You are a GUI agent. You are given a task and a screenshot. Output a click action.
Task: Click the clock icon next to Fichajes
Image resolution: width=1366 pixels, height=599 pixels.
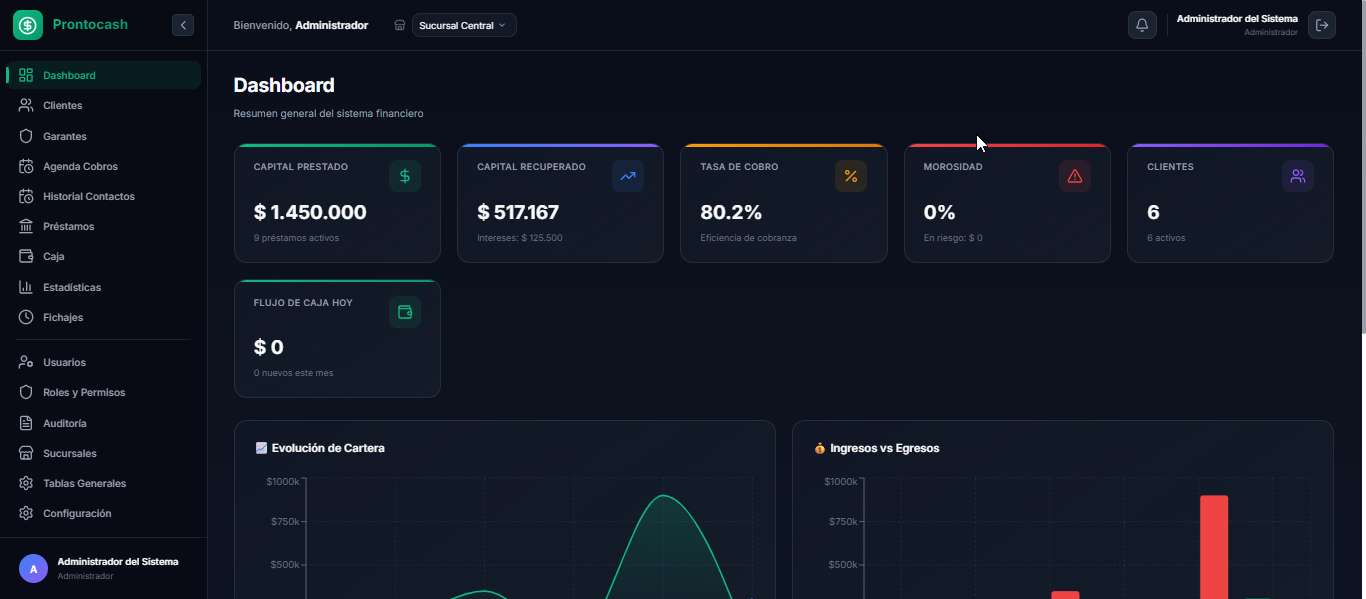pyautogui.click(x=26, y=317)
